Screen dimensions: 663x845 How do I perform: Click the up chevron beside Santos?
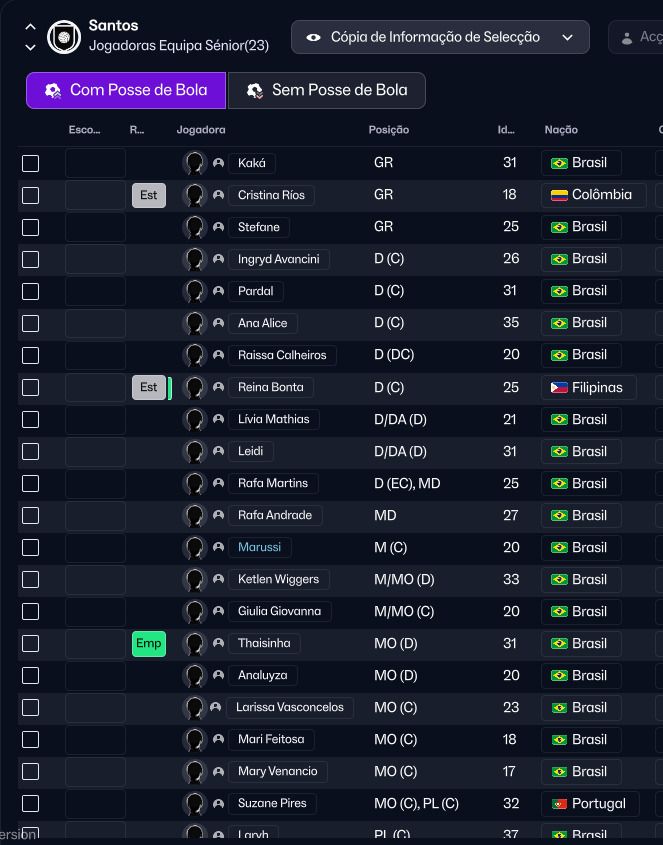[30, 27]
